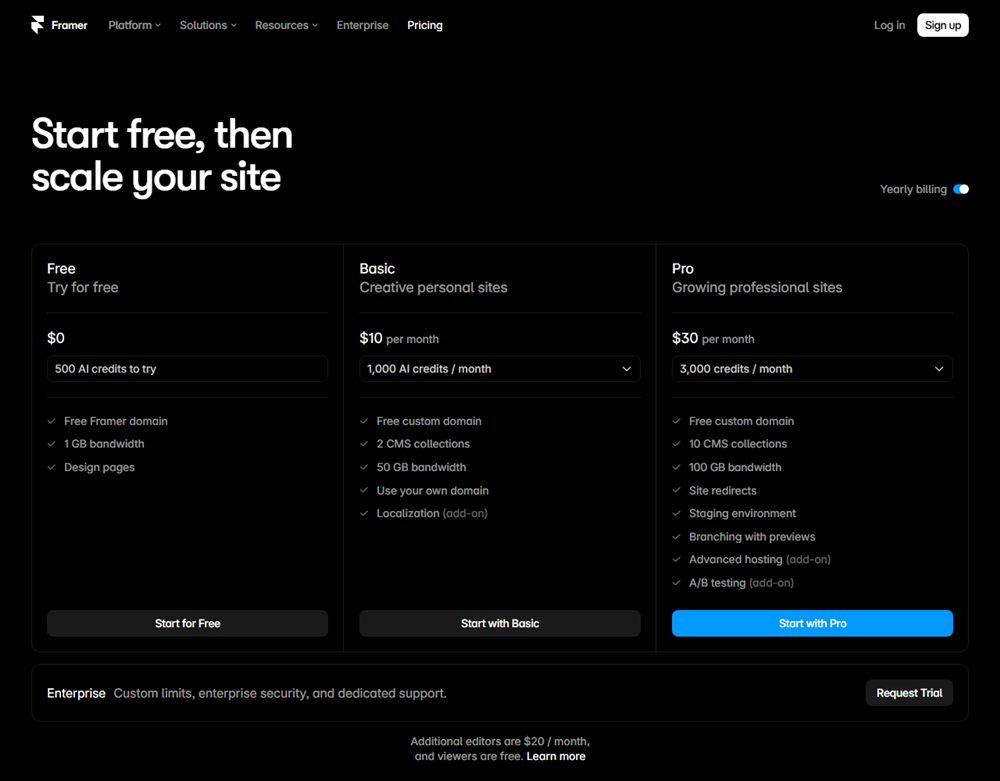The width and height of the screenshot is (1000, 781).
Task: Click the Creative personal sites subtitle
Action: point(433,288)
